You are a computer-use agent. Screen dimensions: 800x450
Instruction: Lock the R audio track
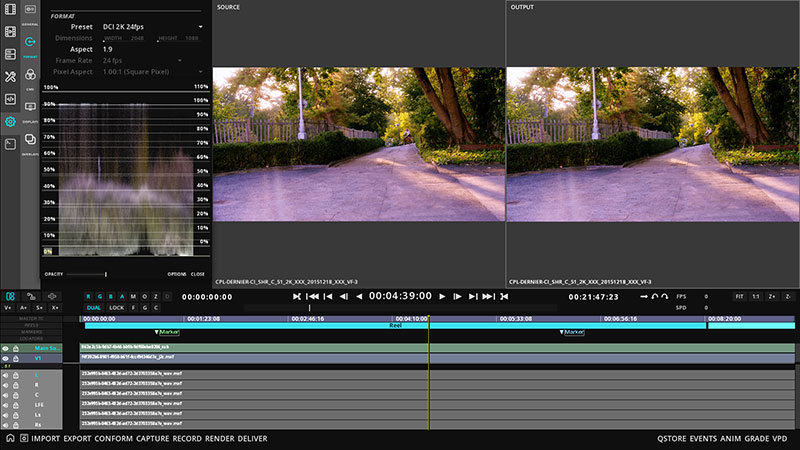[x=16, y=385]
